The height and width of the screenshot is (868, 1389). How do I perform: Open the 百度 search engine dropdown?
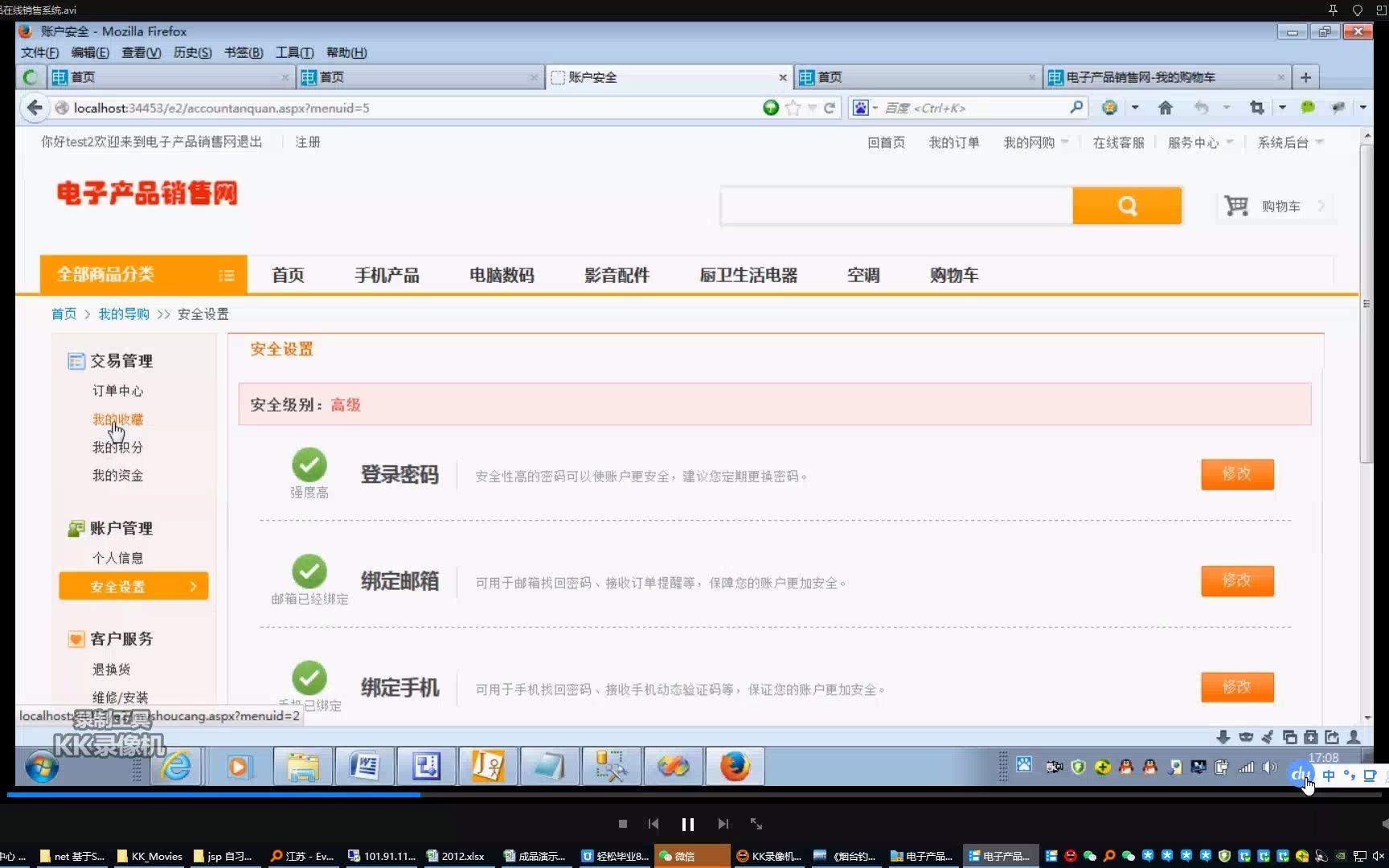click(877, 107)
